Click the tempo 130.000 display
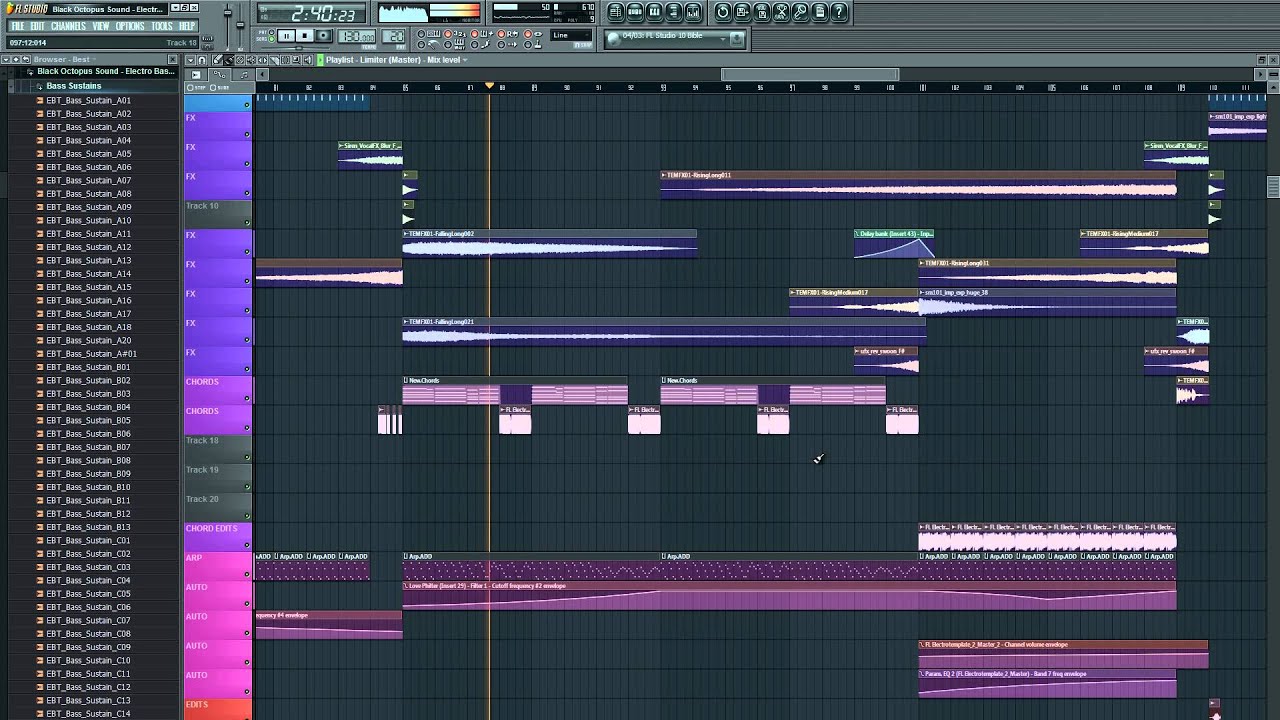Image resolution: width=1280 pixels, height=720 pixels. [357, 36]
